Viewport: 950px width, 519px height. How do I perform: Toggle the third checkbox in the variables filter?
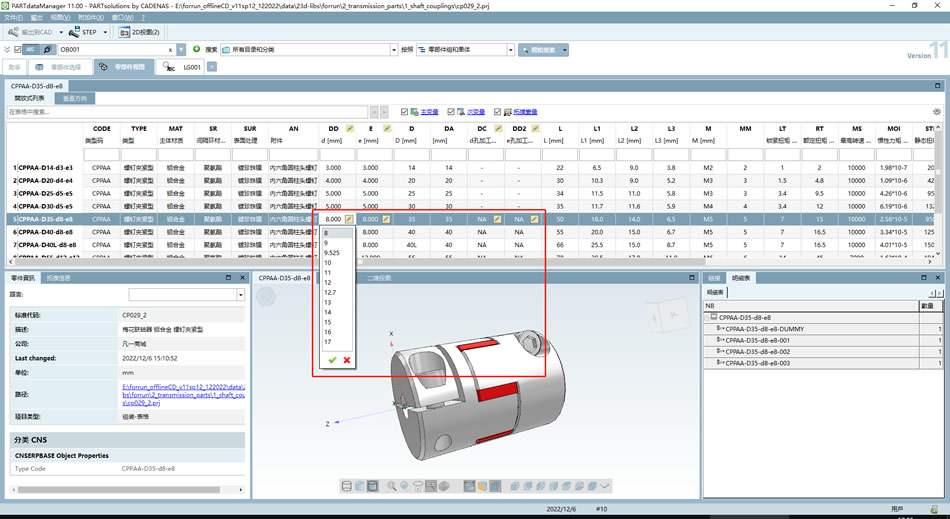point(497,112)
